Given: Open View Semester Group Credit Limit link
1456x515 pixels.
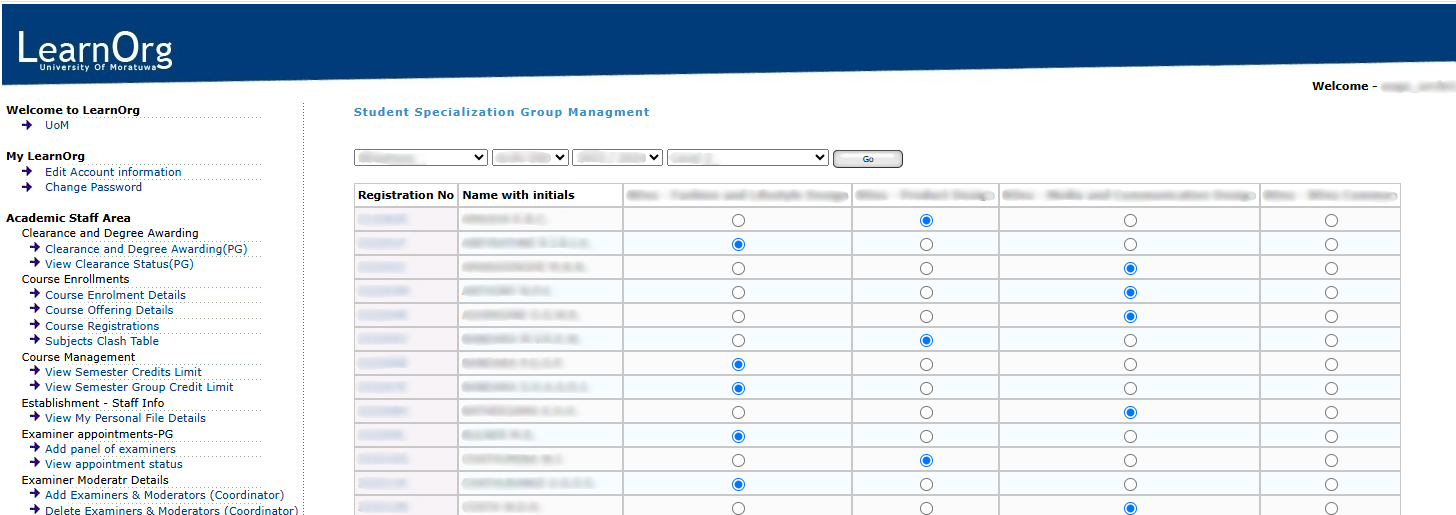Looking at the screenshot, I should pyautogui.click(x=139, y=387).
